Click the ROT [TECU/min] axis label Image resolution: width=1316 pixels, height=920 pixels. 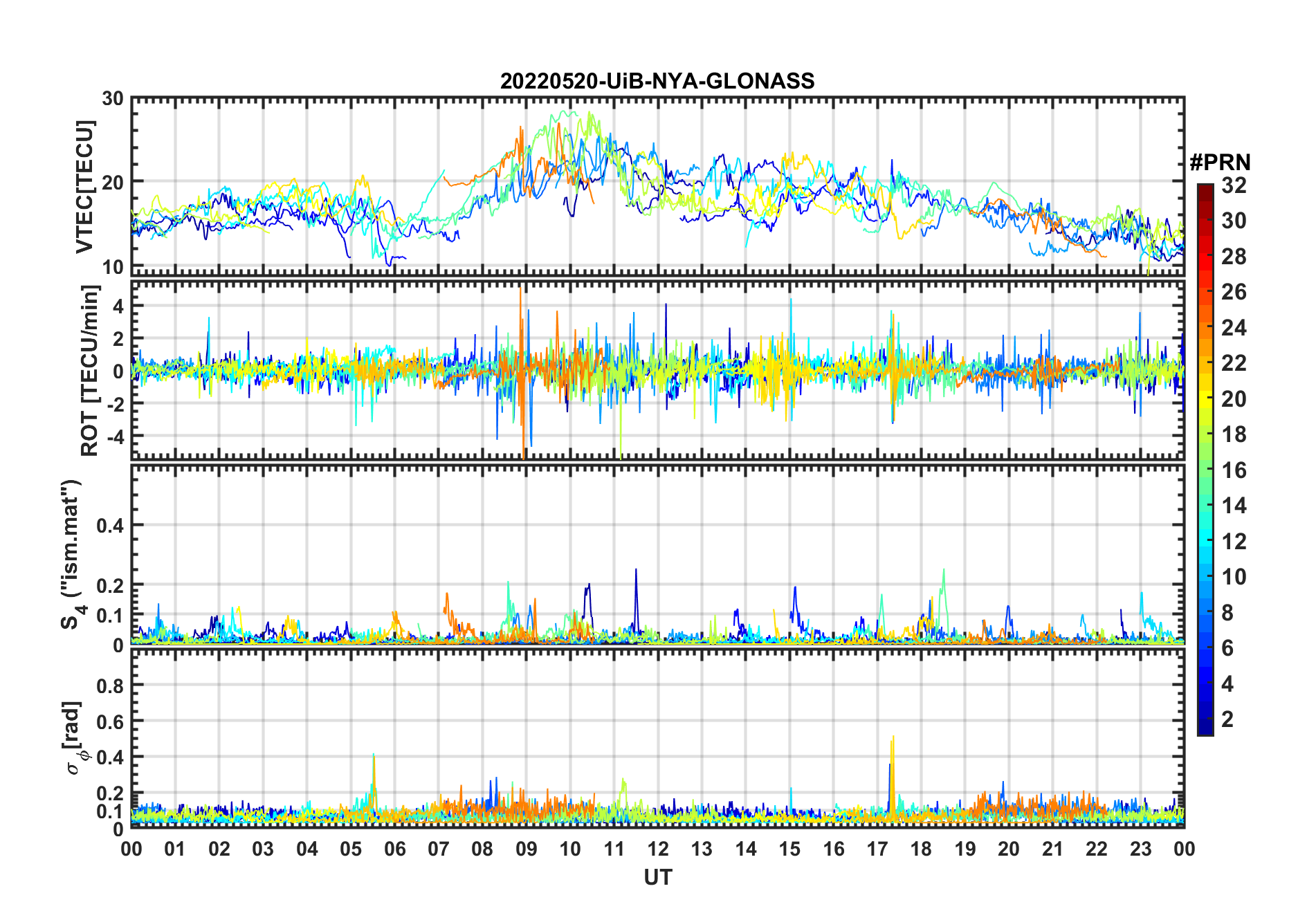pos(90,371)
